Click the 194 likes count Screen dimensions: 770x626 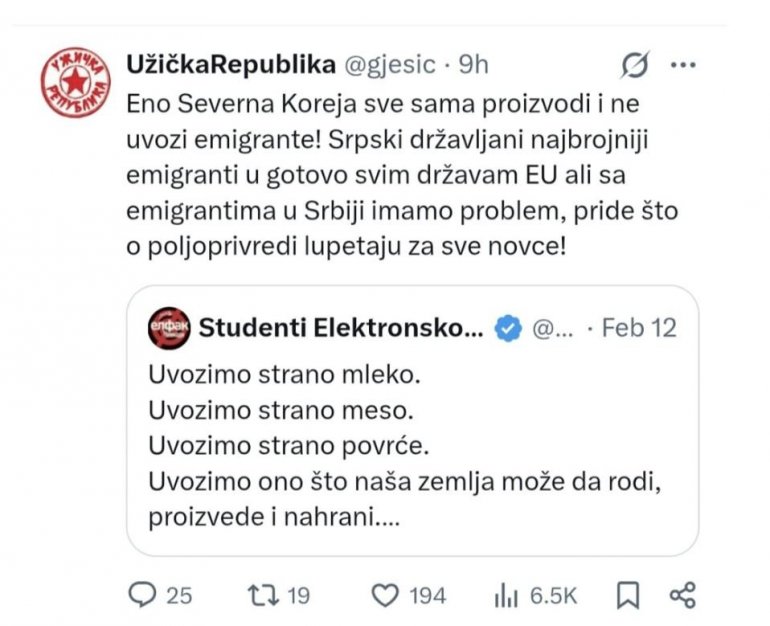pos(428,595)
